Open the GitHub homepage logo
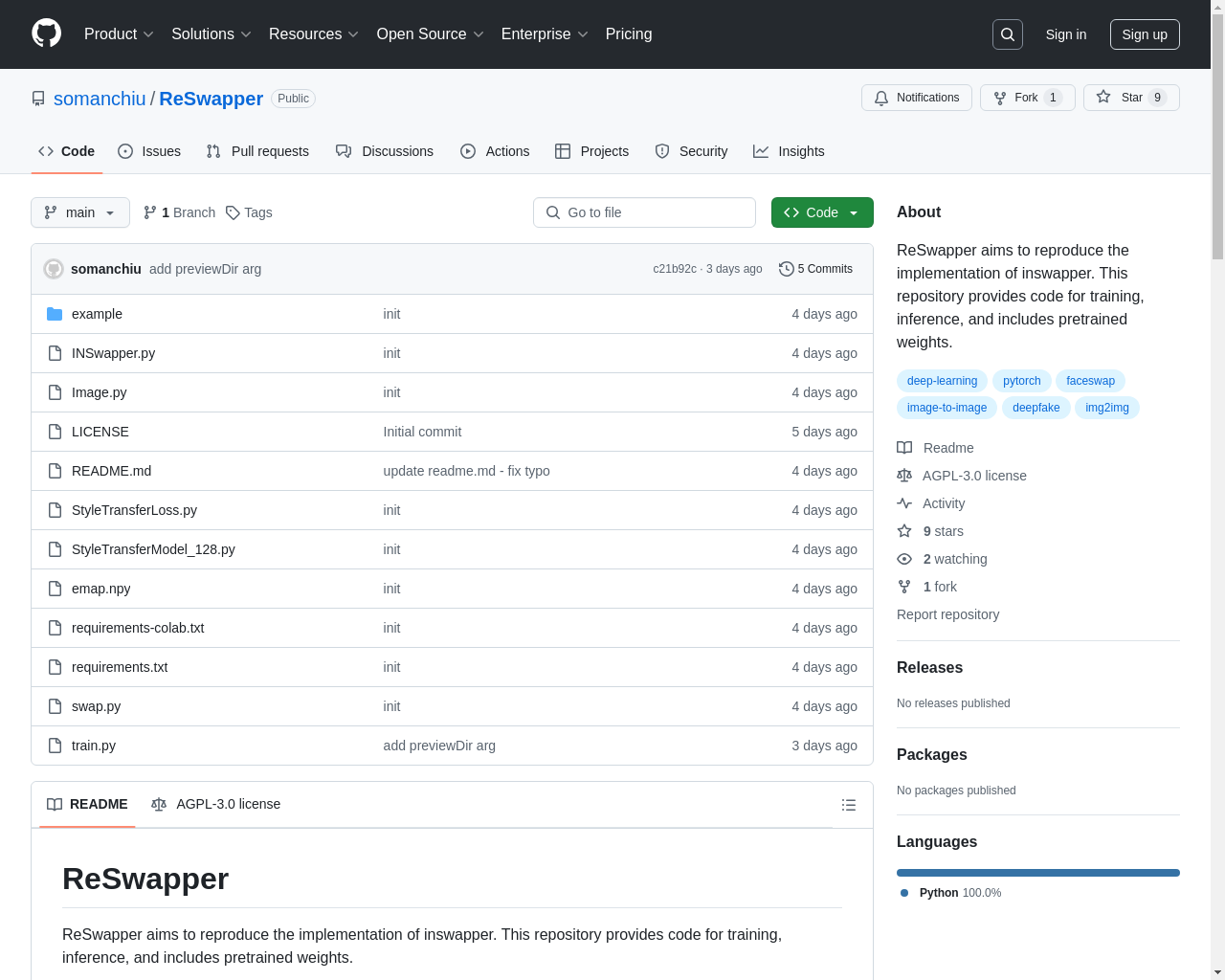 [46, 33]
